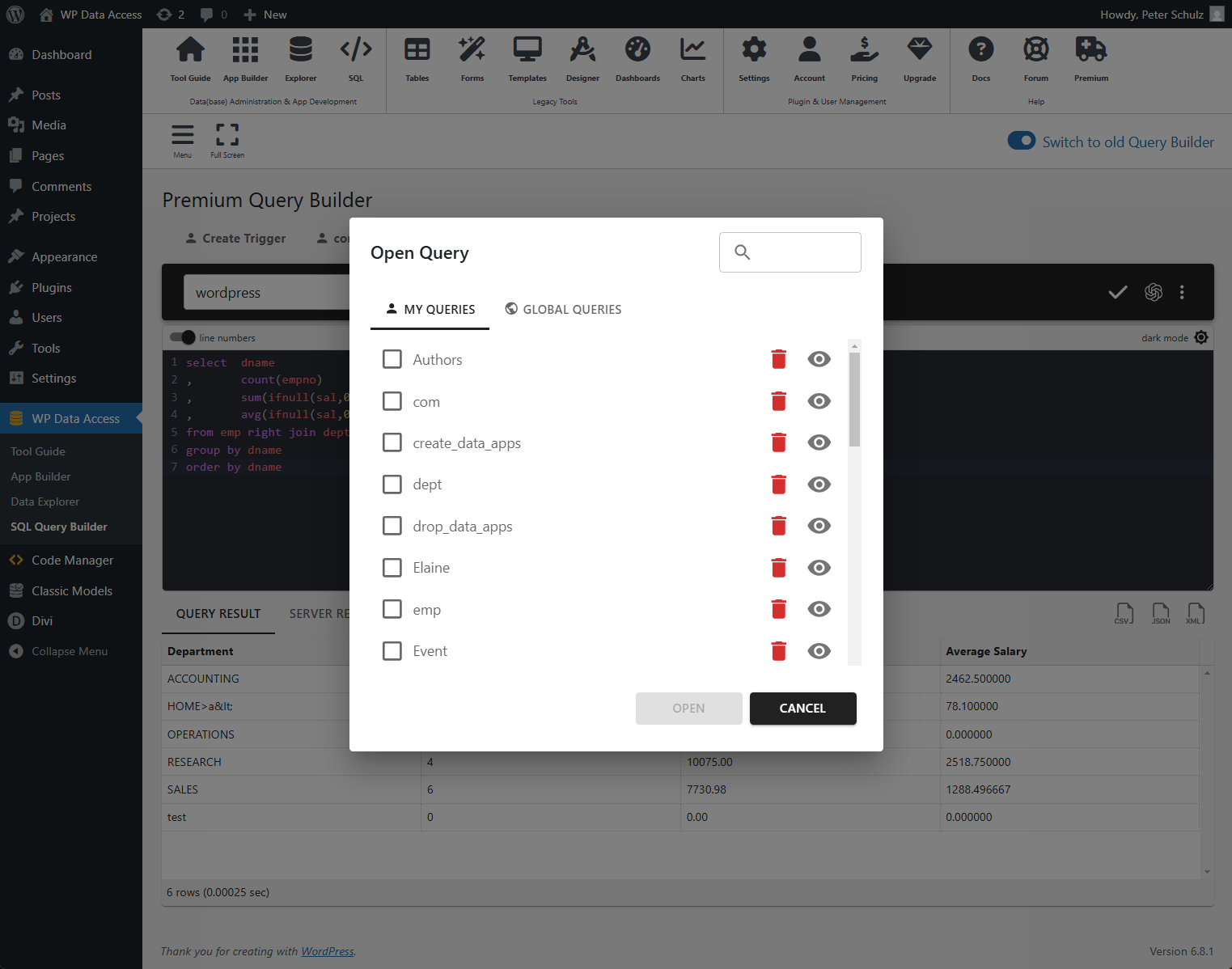Open the Explorer database icon
1232x969 pixels.
300,49
